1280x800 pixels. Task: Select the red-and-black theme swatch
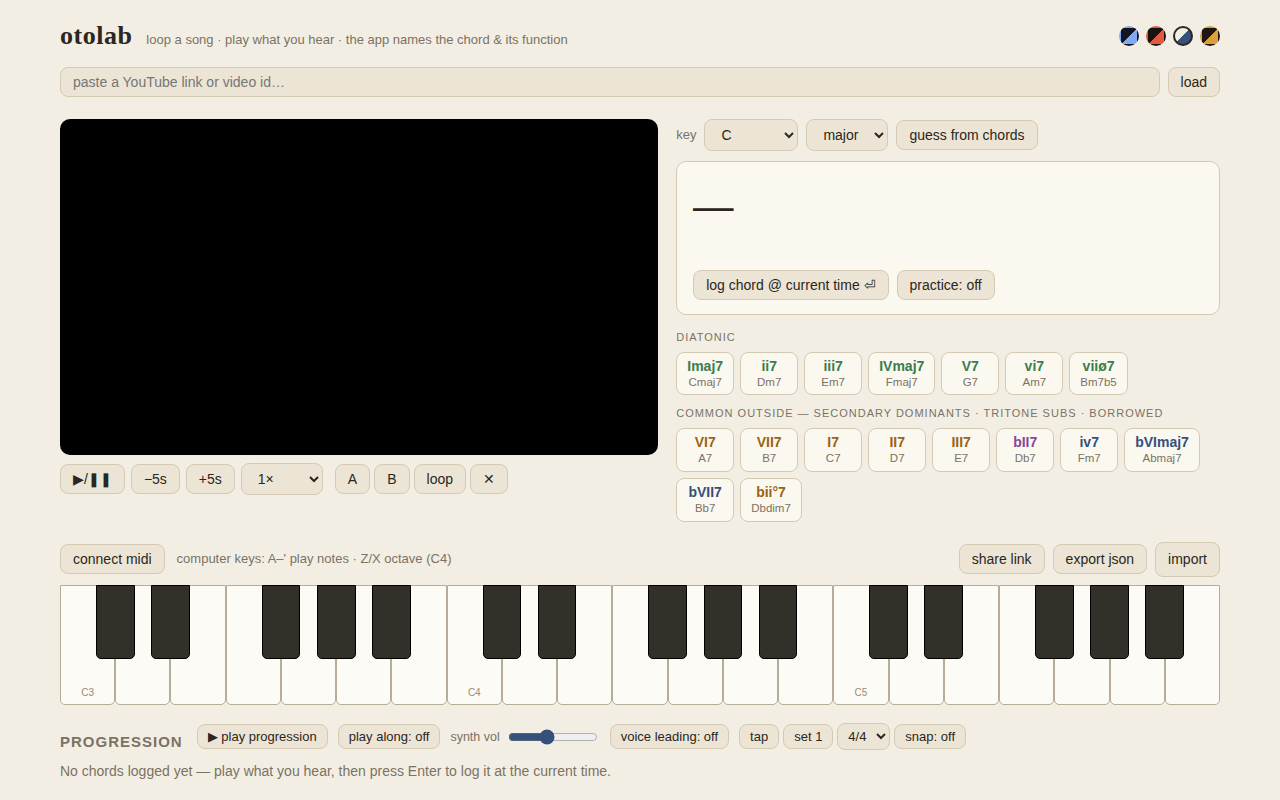pyautogui.click(x=1156, y=36)
